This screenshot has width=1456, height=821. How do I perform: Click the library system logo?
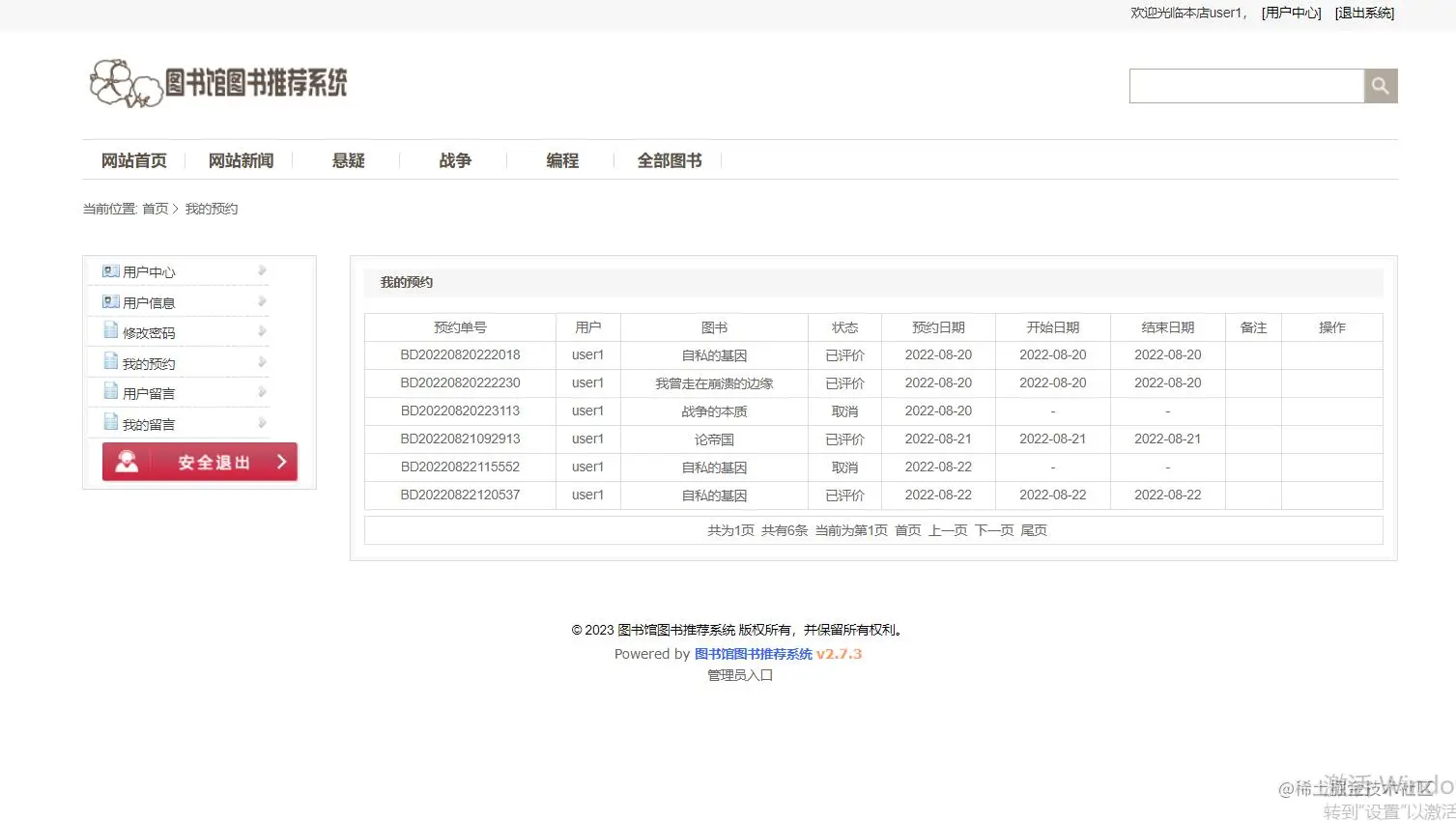218,83
